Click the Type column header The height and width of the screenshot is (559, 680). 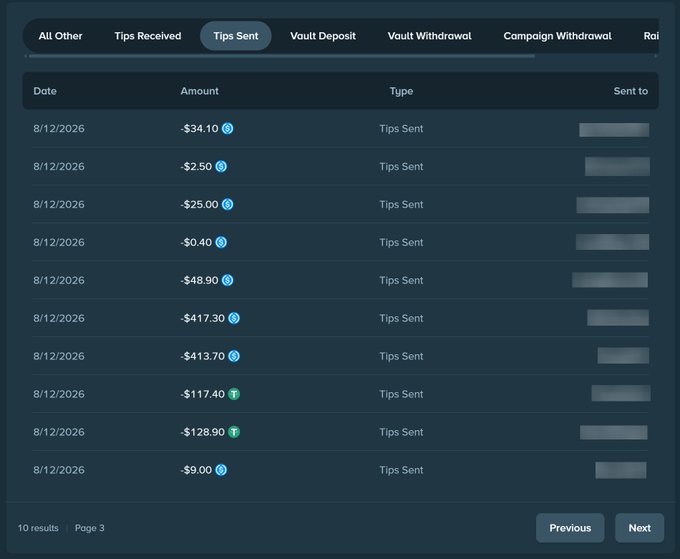[401, 91]
